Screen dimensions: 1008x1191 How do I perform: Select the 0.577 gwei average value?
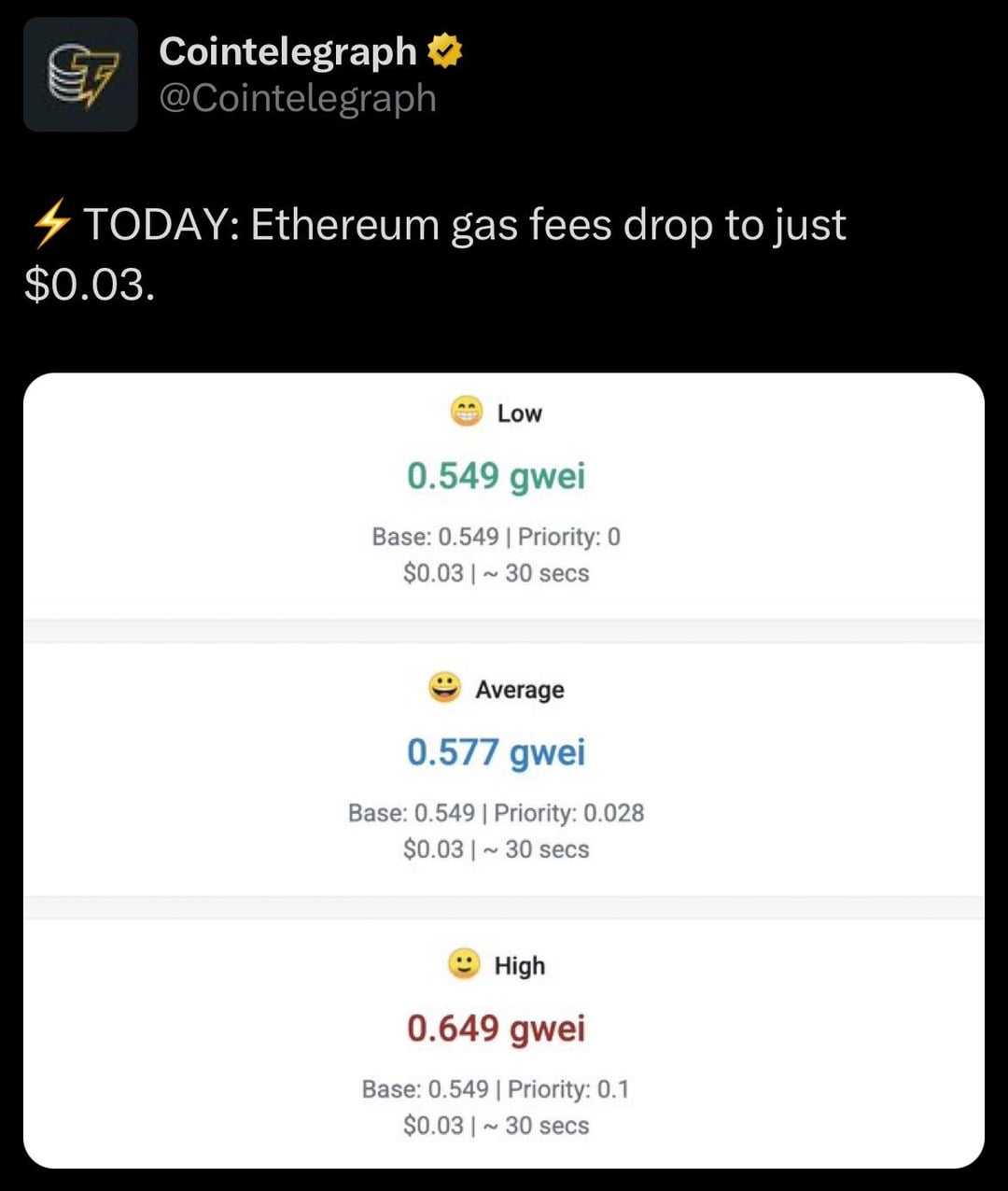pos(496,752)
